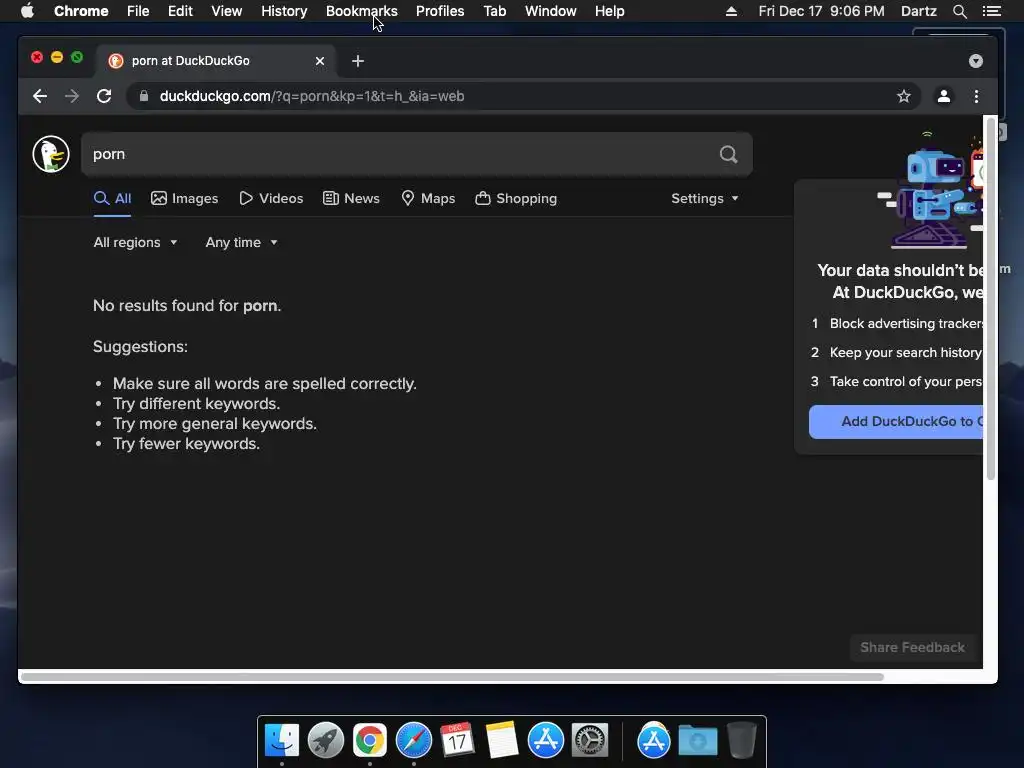
Task: Open the File menu
Action: click(x=138, y=11)
